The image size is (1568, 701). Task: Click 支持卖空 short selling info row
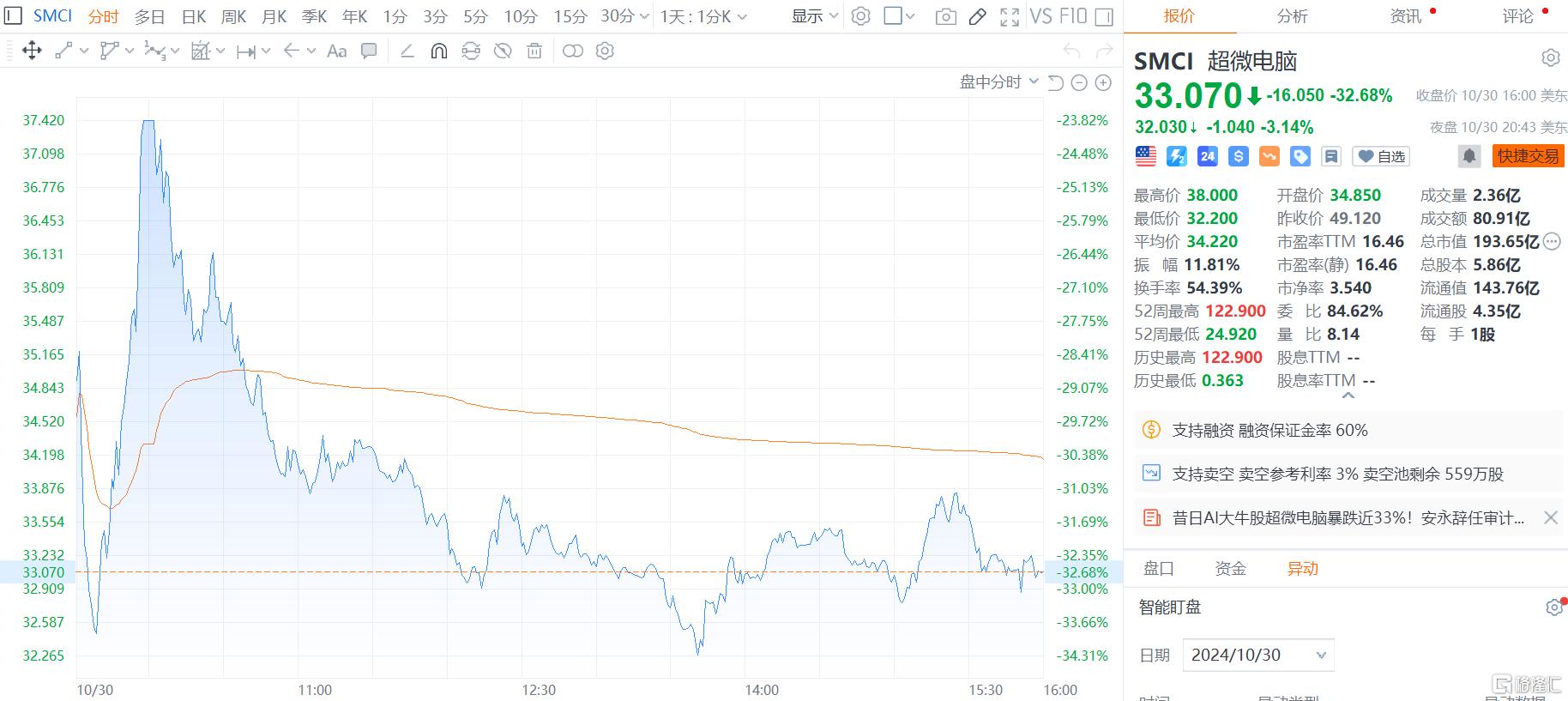[1348, 474]
